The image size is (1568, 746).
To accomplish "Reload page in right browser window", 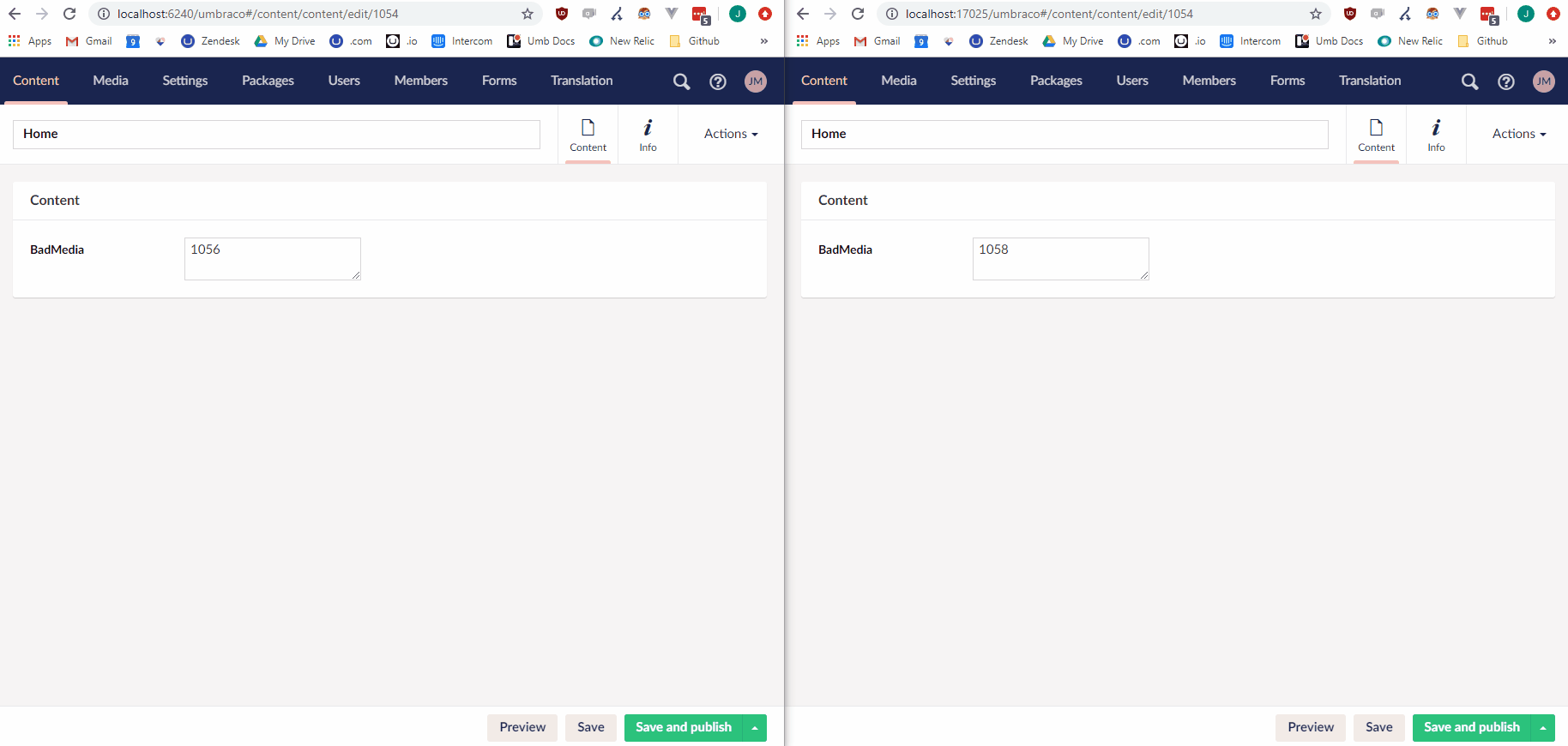I will pyautogui.click(x=858, y=14).
